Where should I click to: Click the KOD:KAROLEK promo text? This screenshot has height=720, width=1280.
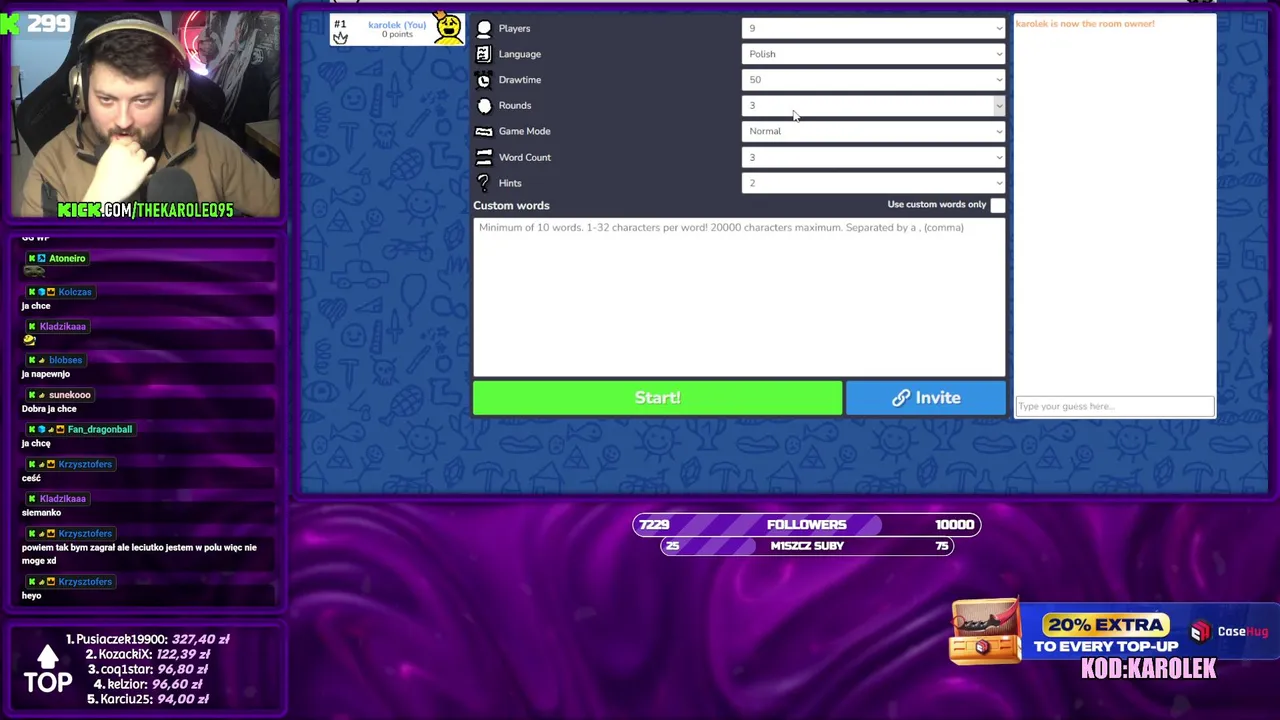pyautogui.click(x=1148, y=668)
